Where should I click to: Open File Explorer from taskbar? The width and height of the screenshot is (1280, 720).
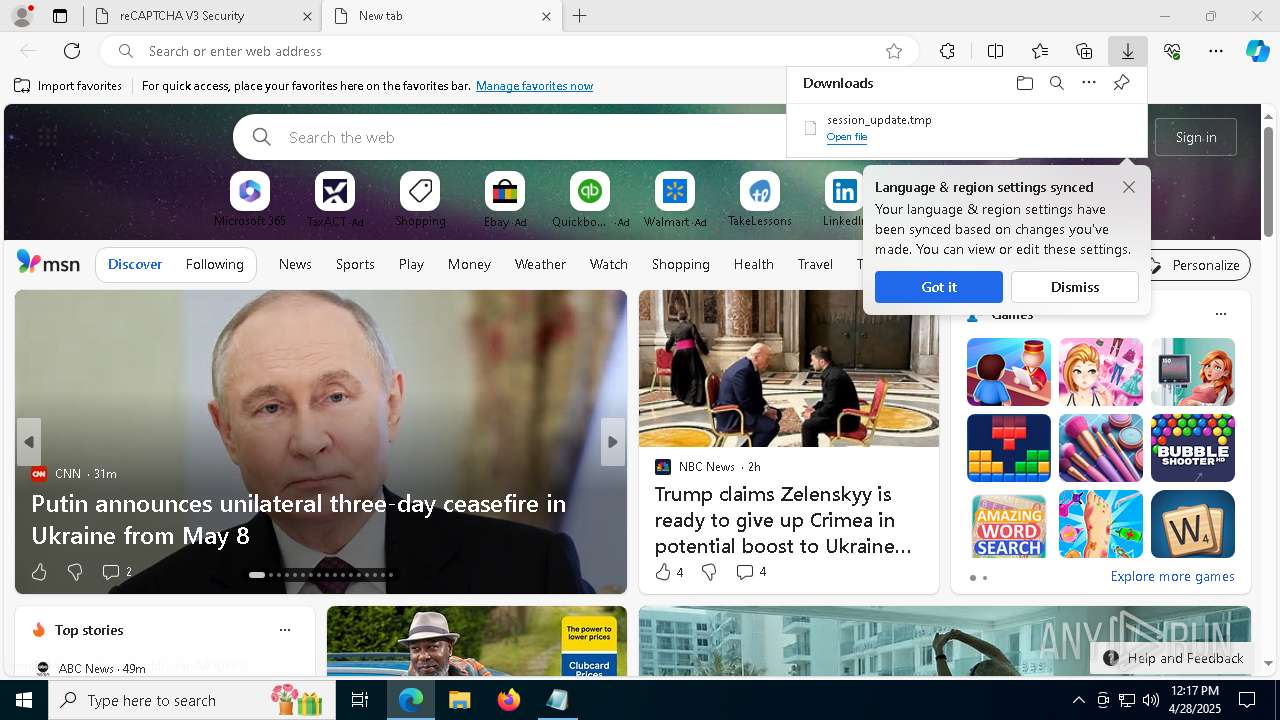click(x=459, y=700)
